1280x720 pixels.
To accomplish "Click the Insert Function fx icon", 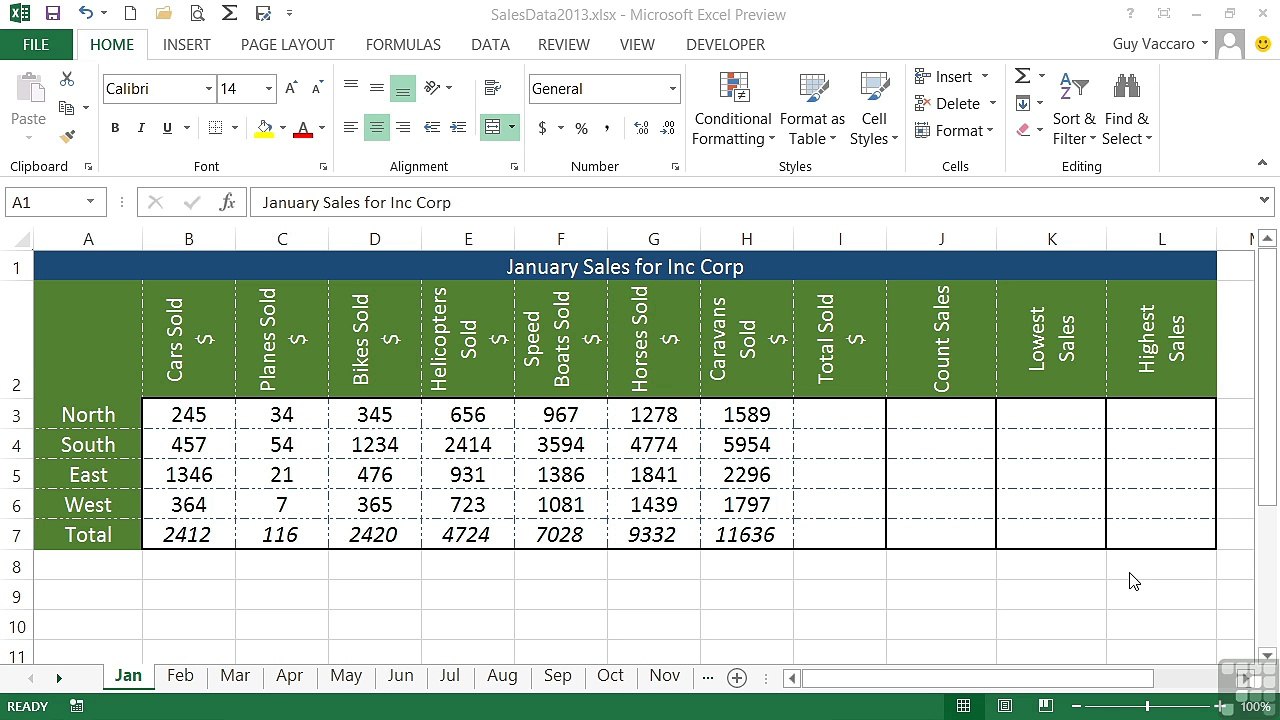I will pyautogui.click(x=228, y=202).
